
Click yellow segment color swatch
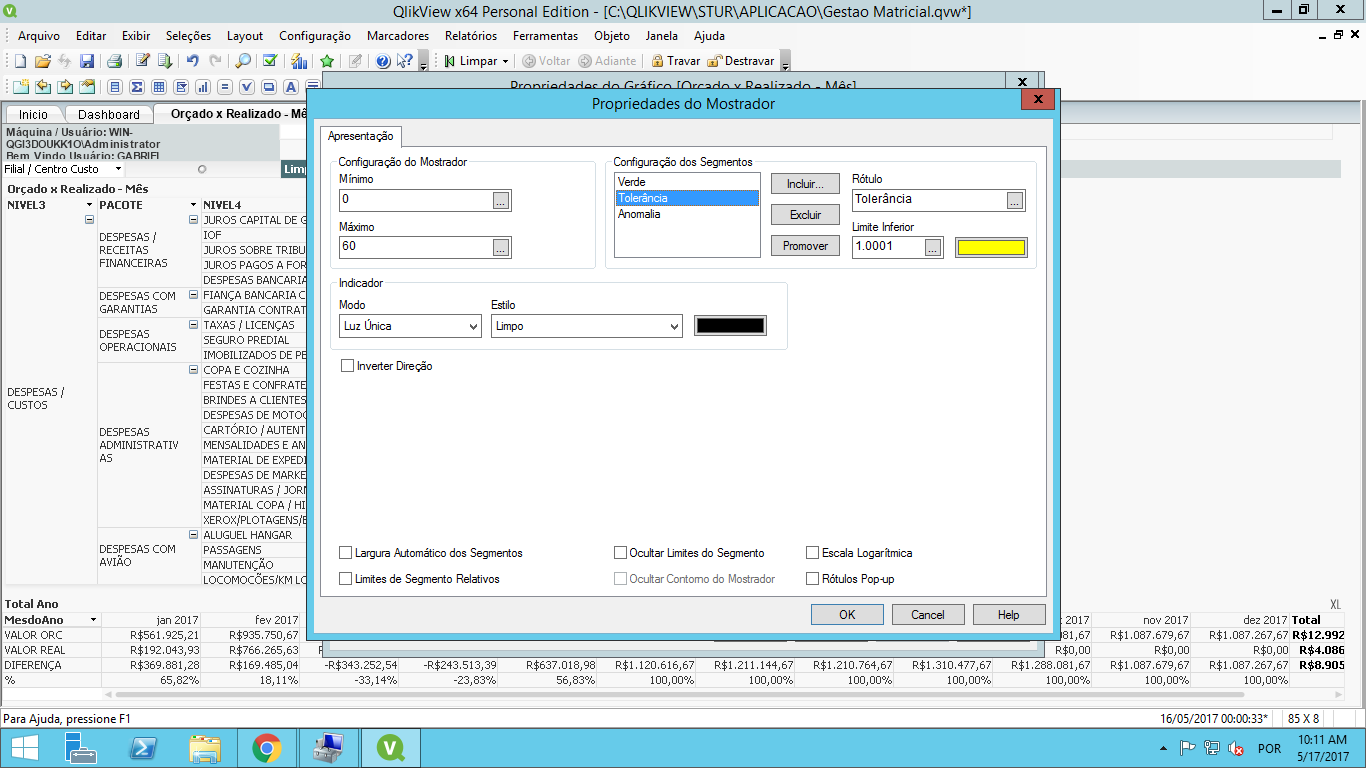click(991, 247)
